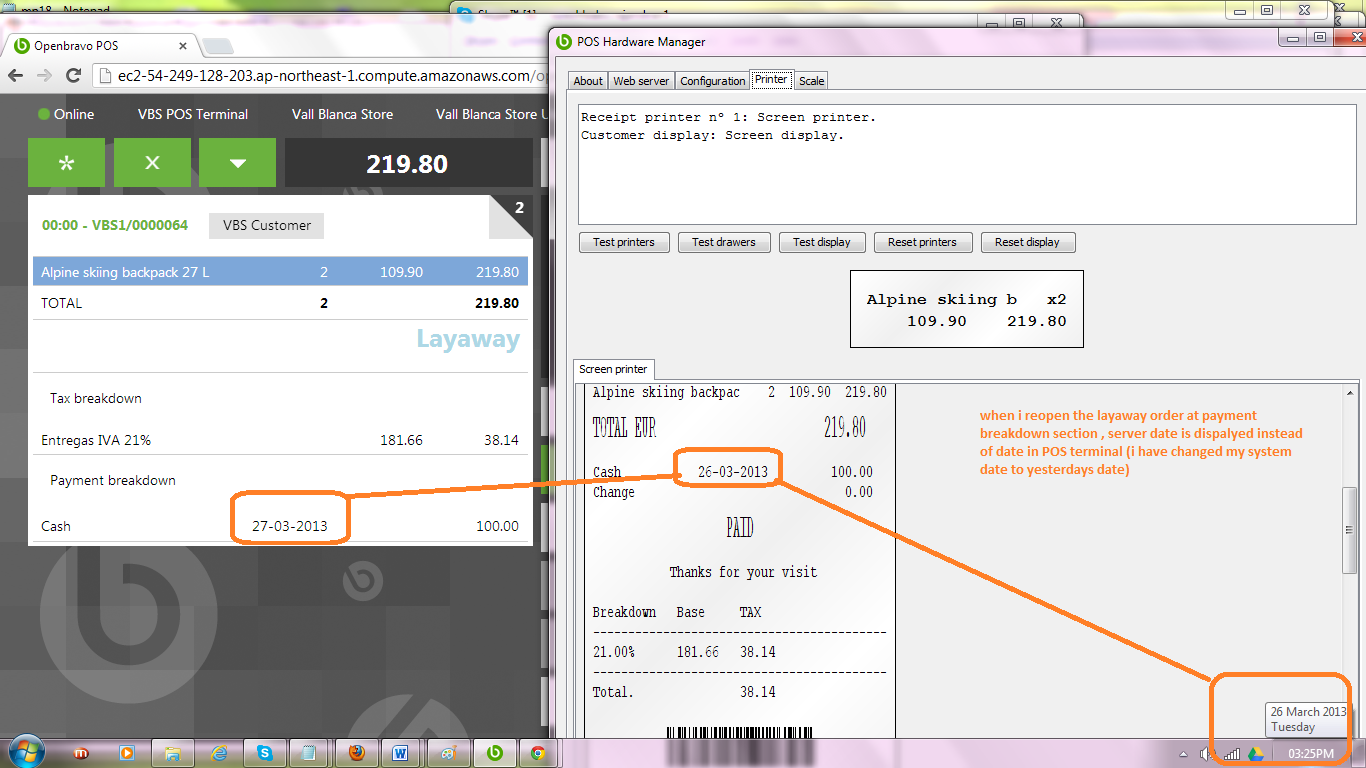
Task: Select the Alpine skiing backpack 27 L line
Action: 280,272
